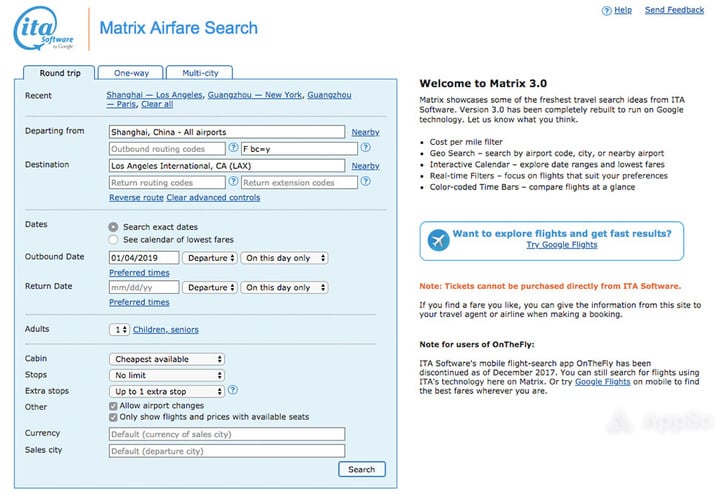The image size is (720, 499).
Task: Click the Matrix Airfare Search title
Action: [x=179, y=28]
